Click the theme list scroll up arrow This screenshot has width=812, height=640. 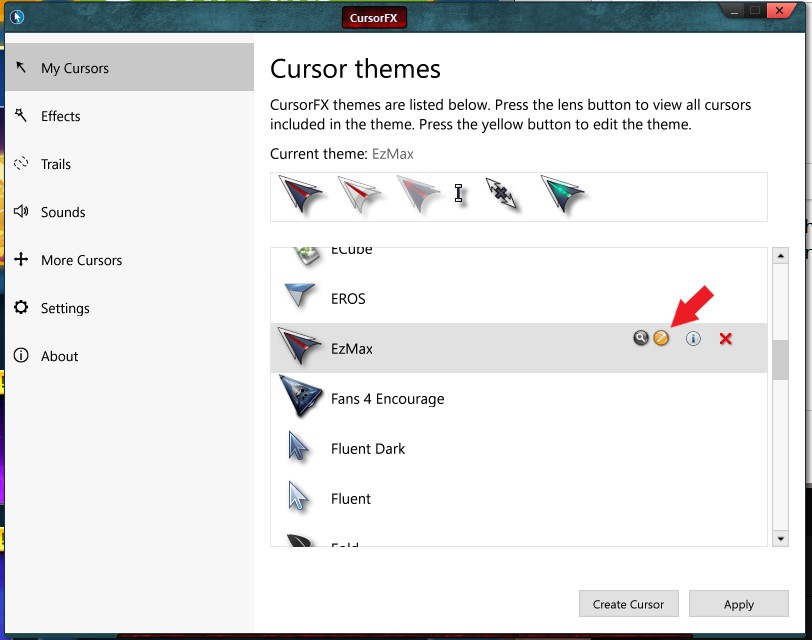click(x=780, y=255)
